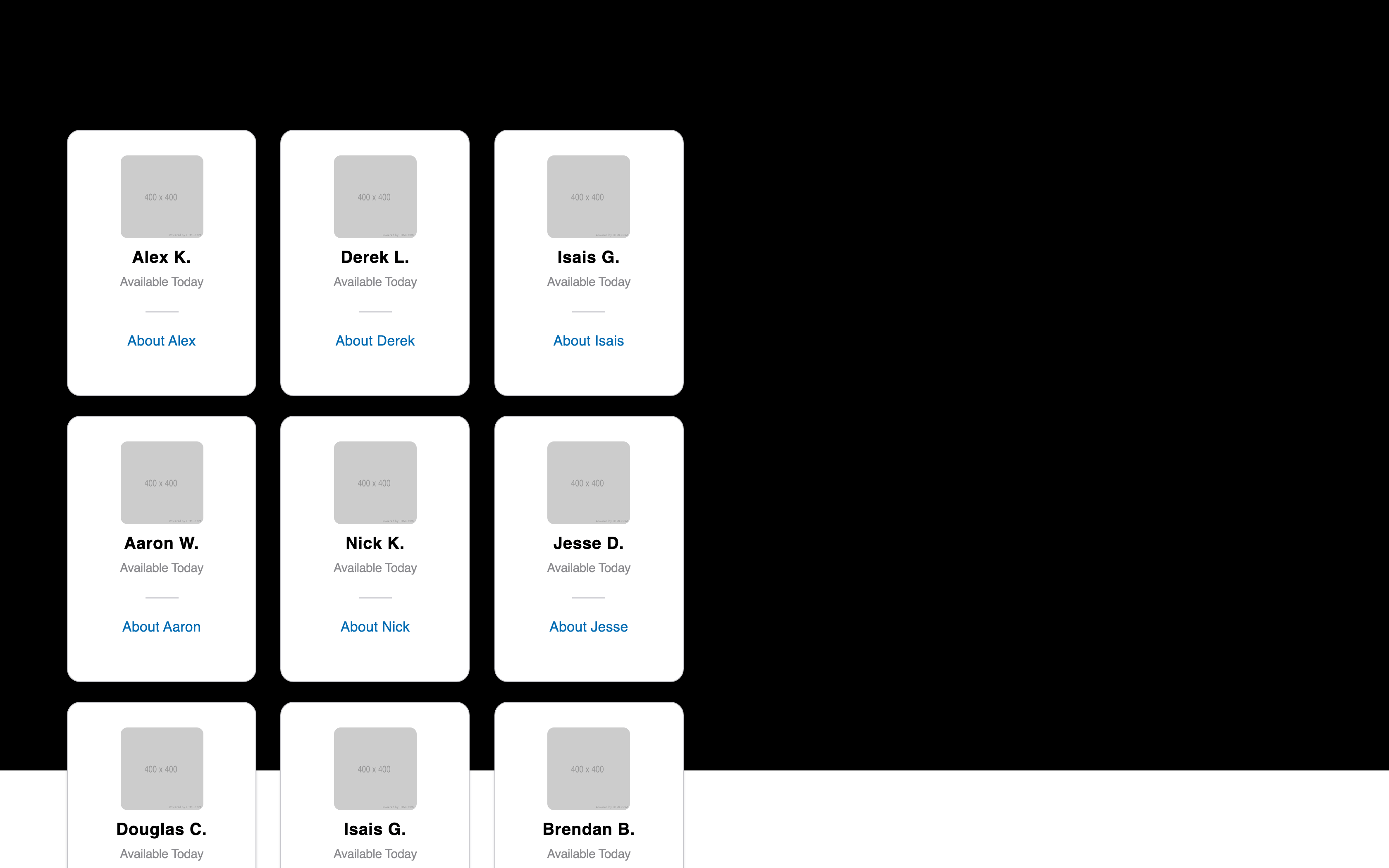Click the placeholder photo on Brendan B.'s card
1389x868 pixels.
pyautogui.click(x=588, y=769)
